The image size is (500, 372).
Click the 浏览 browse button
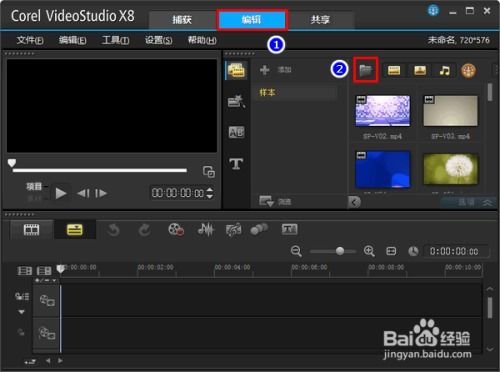[275, 201]
